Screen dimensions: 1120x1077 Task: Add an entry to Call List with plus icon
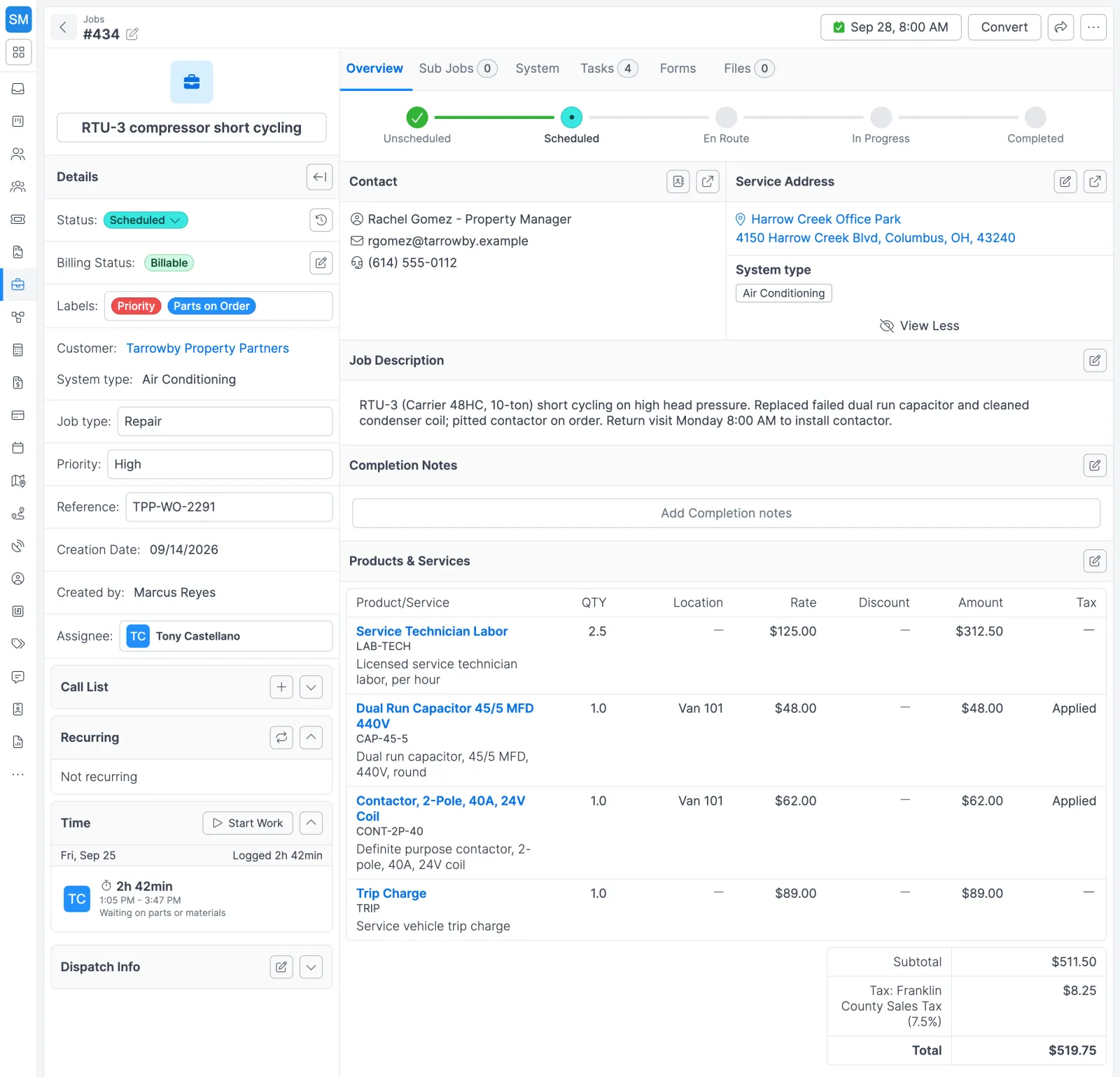click(x=281, y=687)
